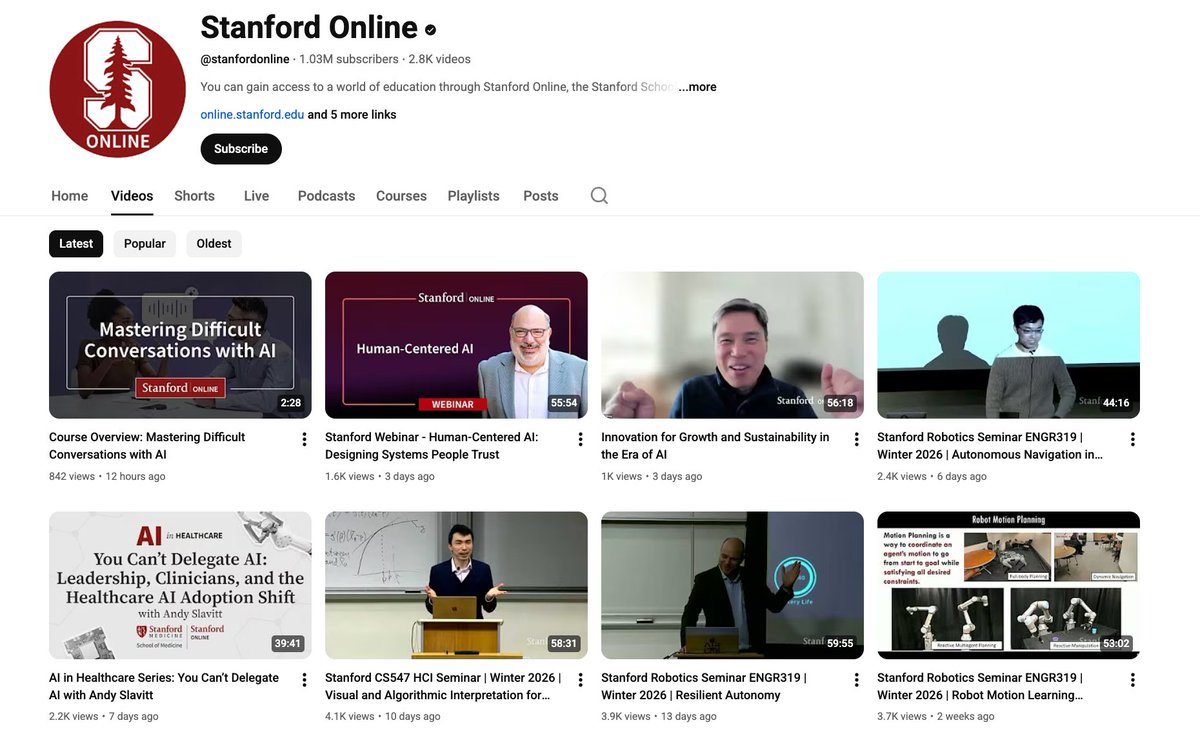Play the Robot Motion Planning thumbnail
Viewport: 1200px width, 736px height.
click(x=1008, y=585)
